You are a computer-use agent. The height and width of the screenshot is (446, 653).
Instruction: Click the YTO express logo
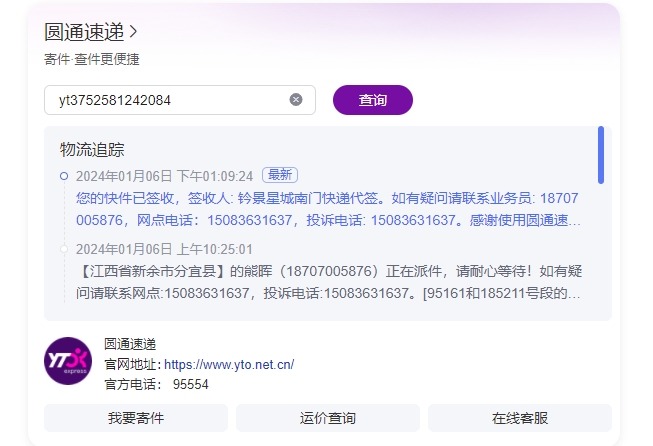click(68, 361)
